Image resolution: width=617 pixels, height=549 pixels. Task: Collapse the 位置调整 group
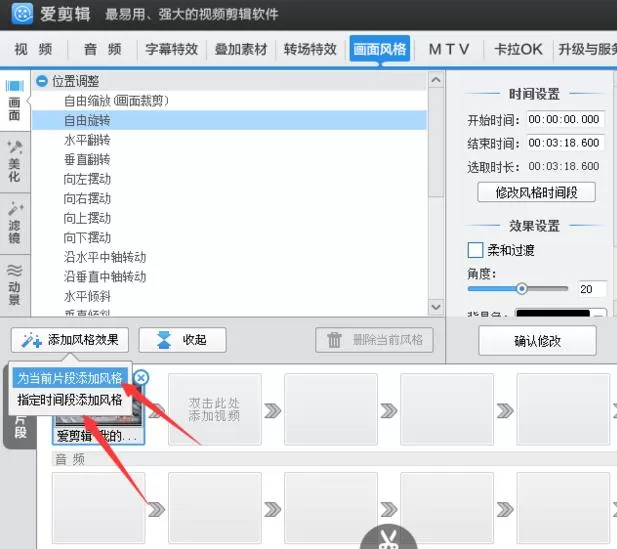tap(41, 81)
